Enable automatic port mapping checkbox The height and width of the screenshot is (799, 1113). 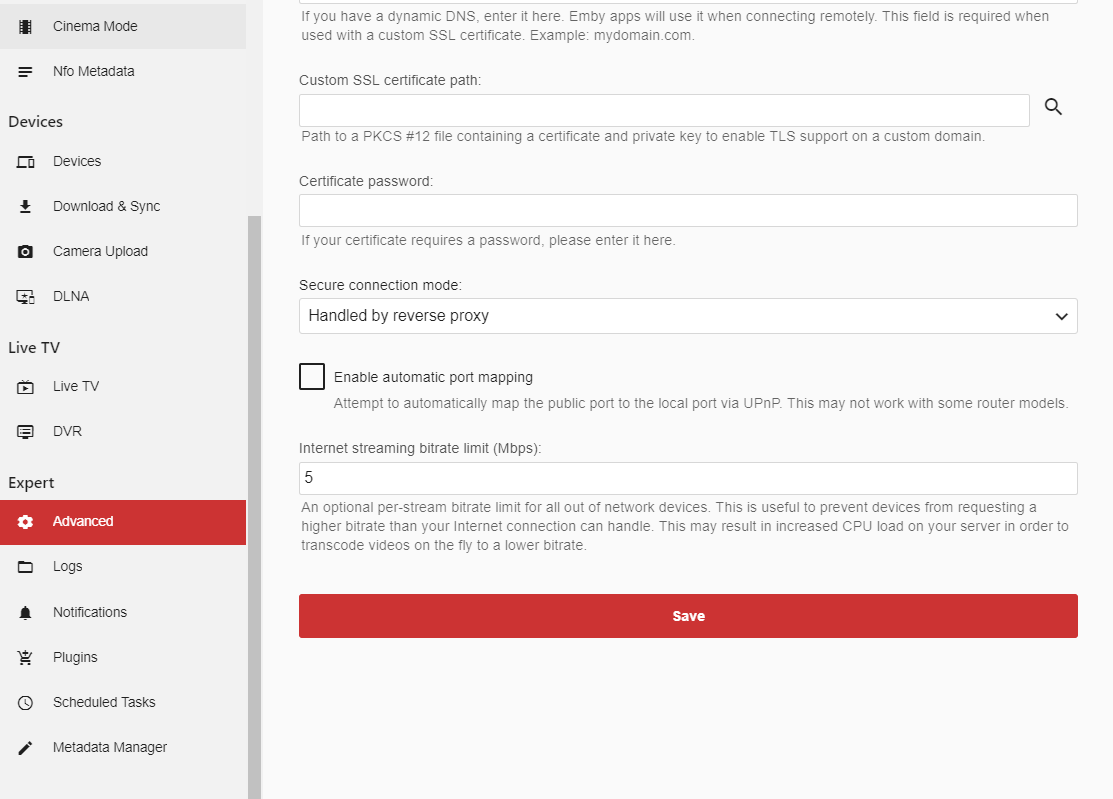tap(312, 377)
